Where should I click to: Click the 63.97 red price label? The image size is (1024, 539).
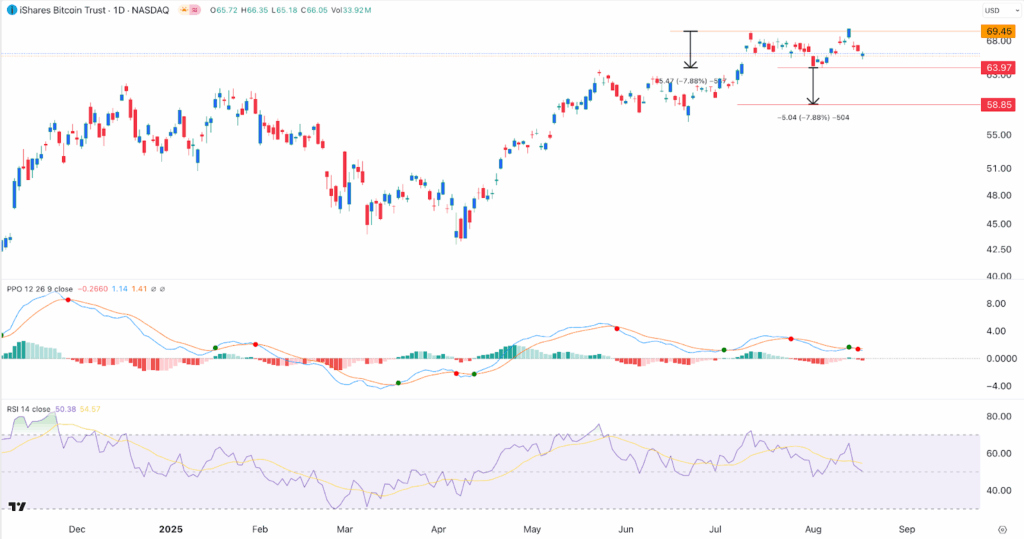click(x=999, y=67)
